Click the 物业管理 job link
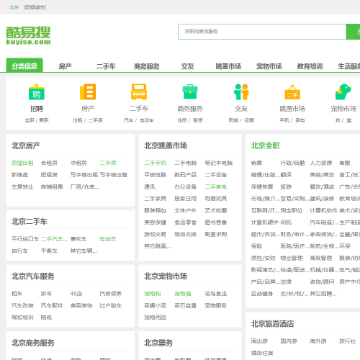This screenshot has height=360, width=360. pyautogui.click(x=292, y=258)
